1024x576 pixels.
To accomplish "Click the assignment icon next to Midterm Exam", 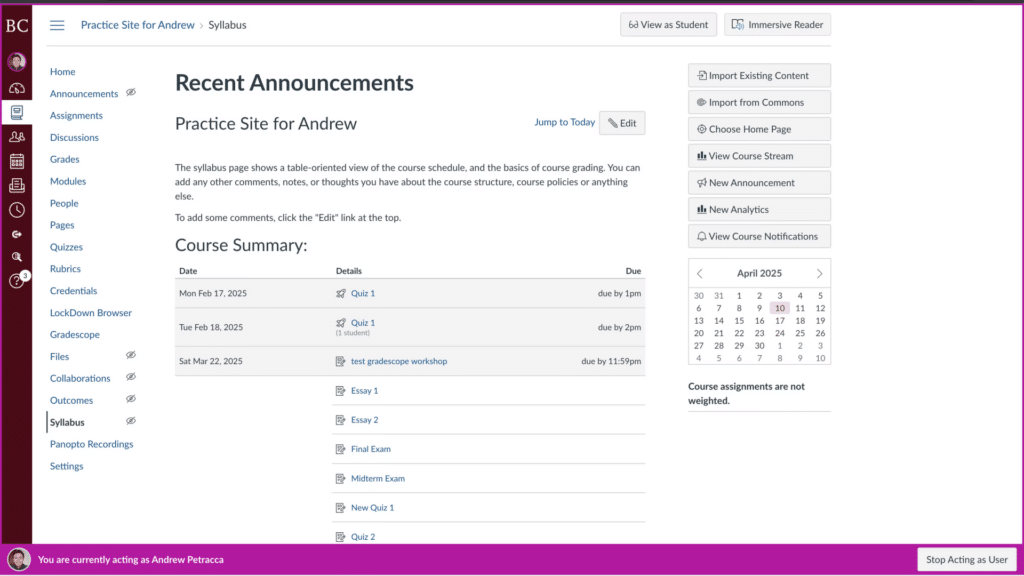I will pos(340,479).
